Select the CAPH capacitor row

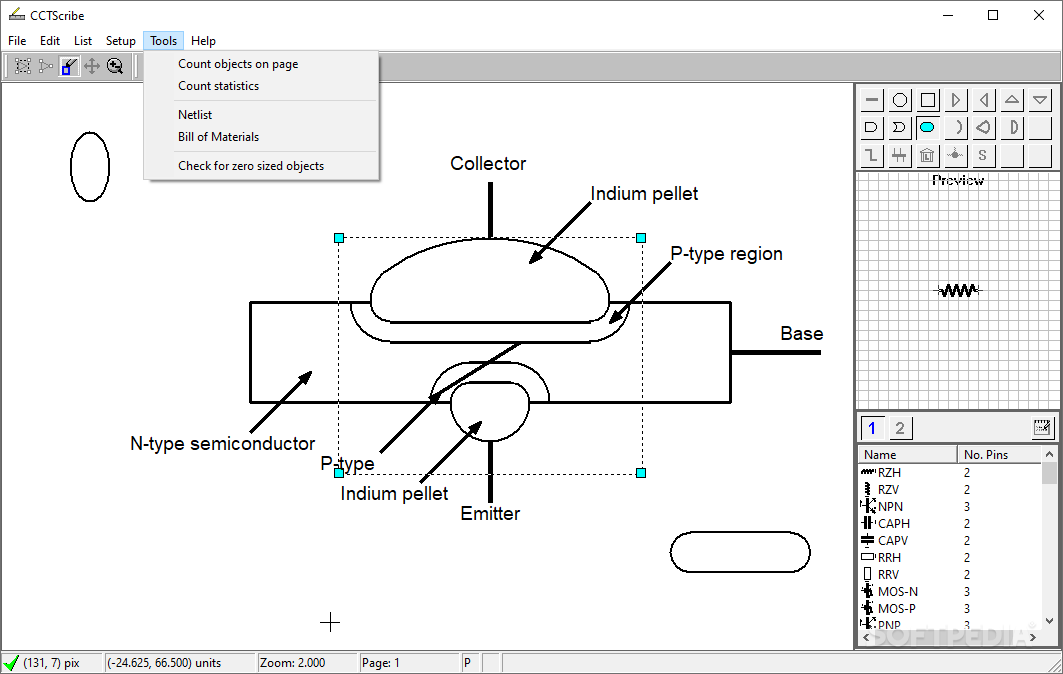[x=950, y=523]
